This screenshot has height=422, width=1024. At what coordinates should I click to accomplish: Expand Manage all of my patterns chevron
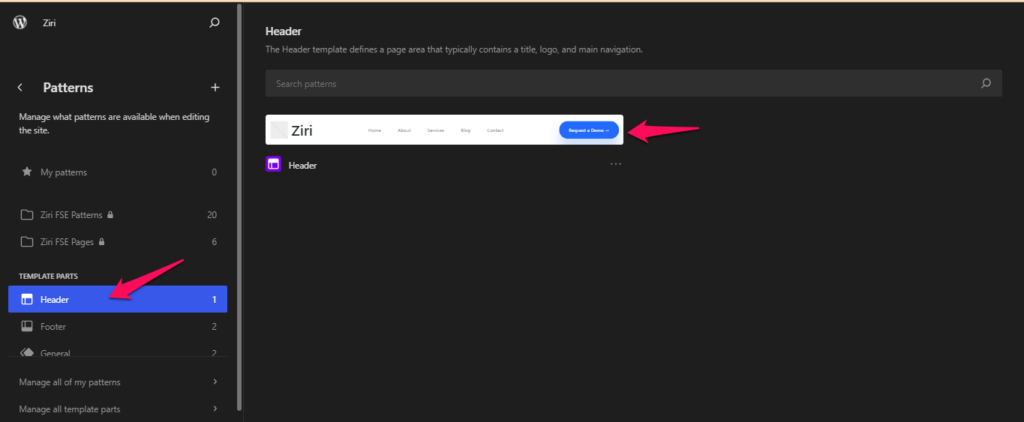[215, 382]
